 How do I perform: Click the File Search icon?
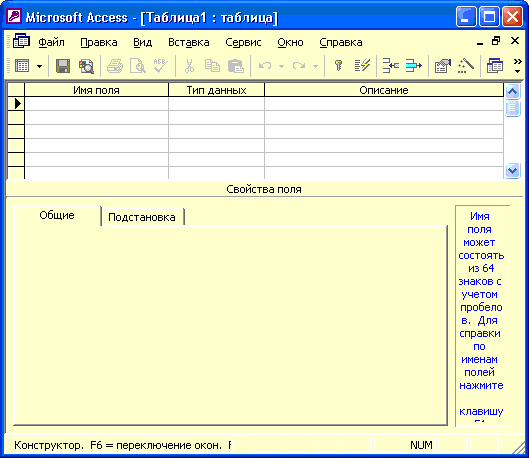click(86, 66)
